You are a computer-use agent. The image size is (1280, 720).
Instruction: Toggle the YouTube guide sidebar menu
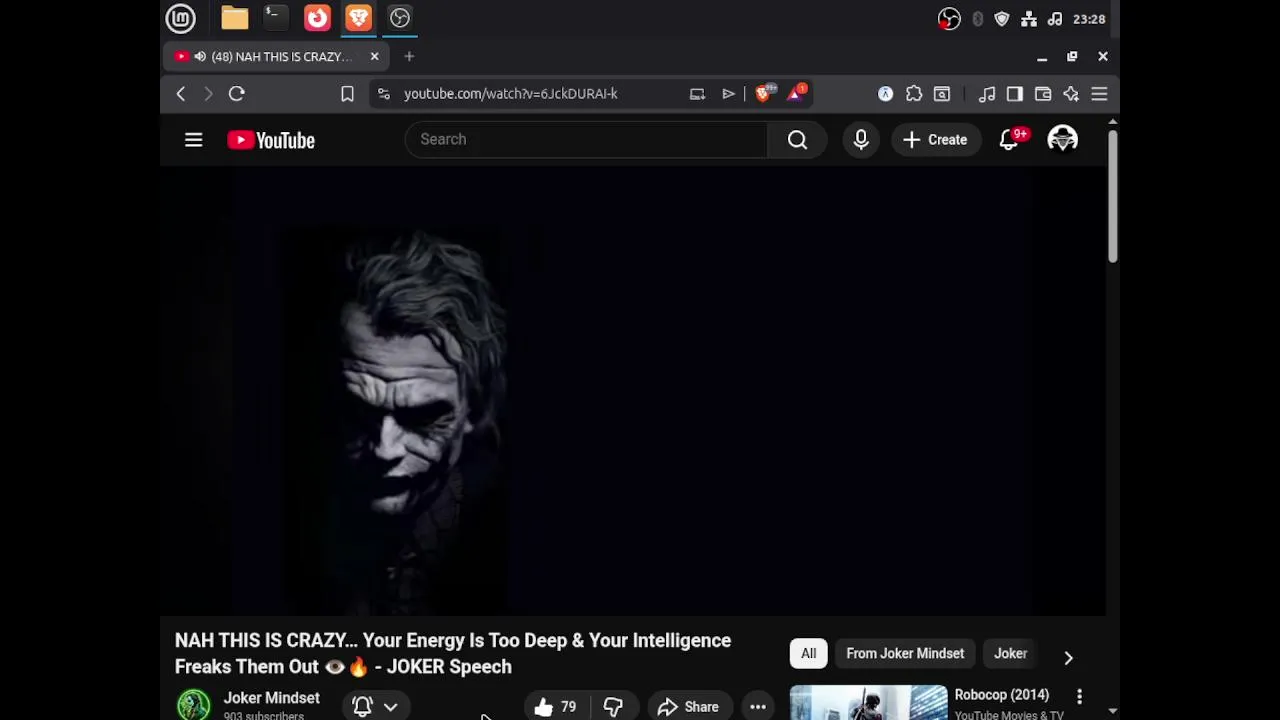click(194, 140)
